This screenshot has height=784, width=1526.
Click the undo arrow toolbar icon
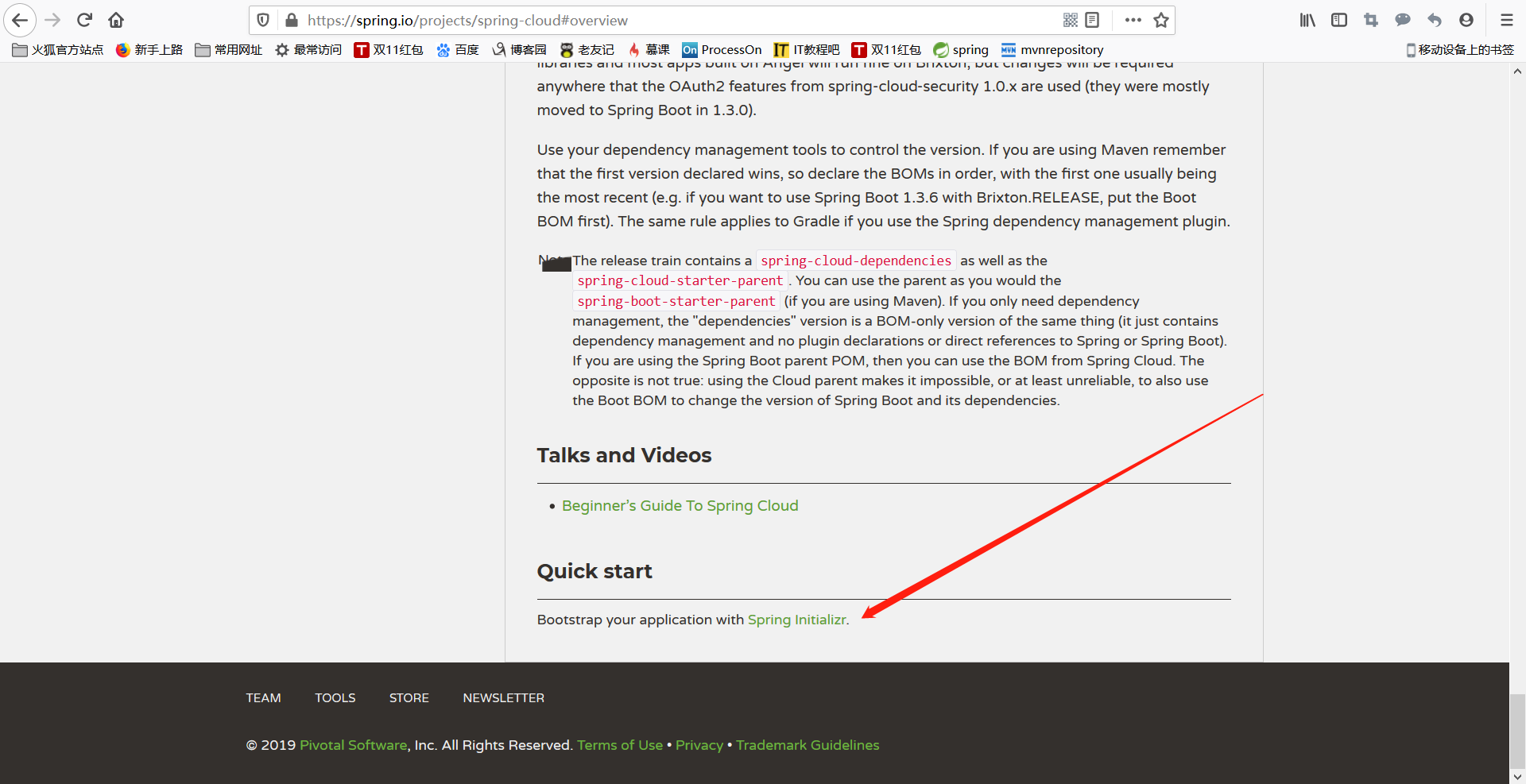[x=1435, y=20]
